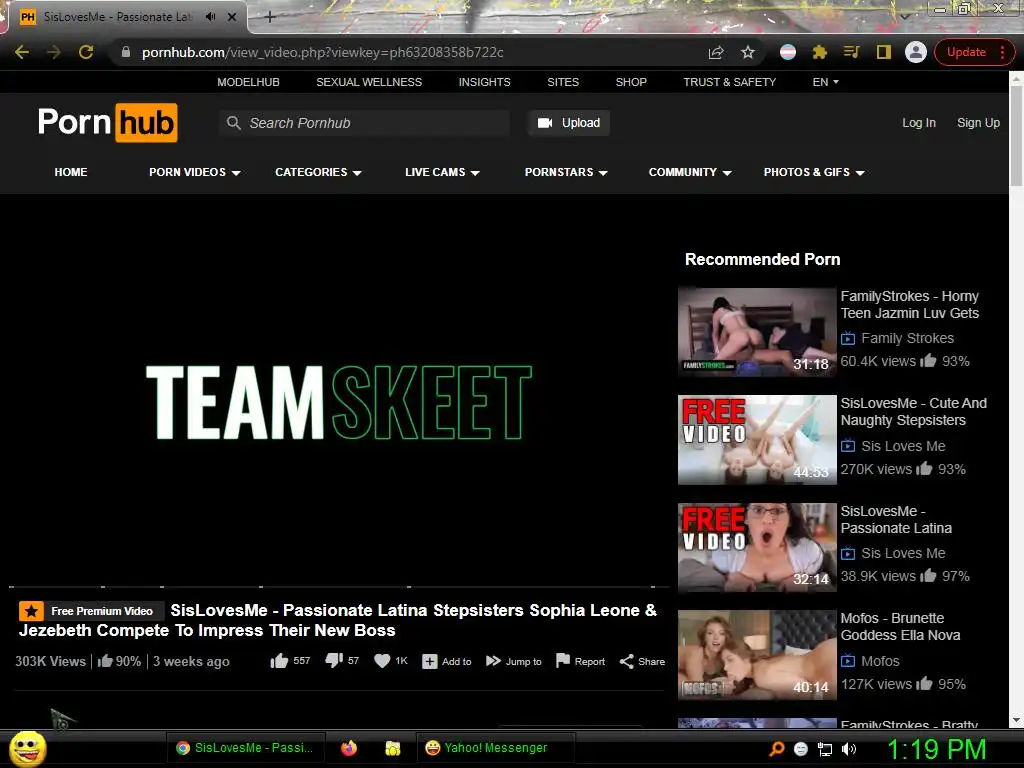The image size is (1024, 768).
Task: Expand the PORN VIDEOS menu
Action: (195, 172)
